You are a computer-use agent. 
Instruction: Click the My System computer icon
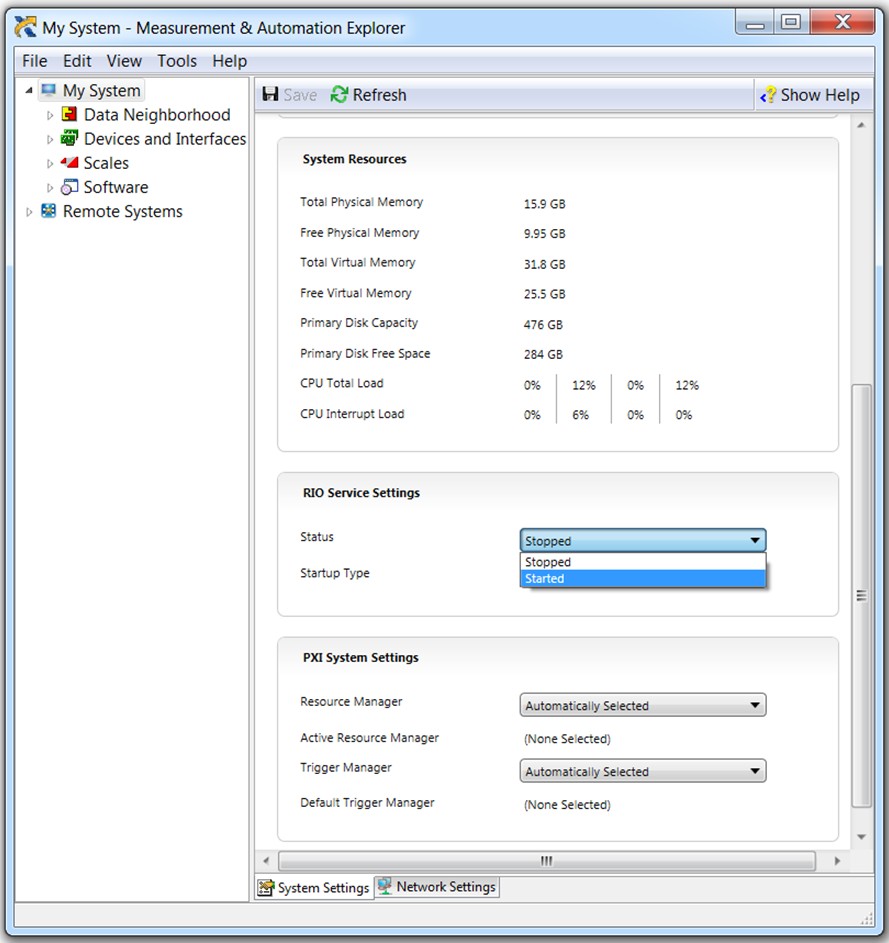(49, 91)
